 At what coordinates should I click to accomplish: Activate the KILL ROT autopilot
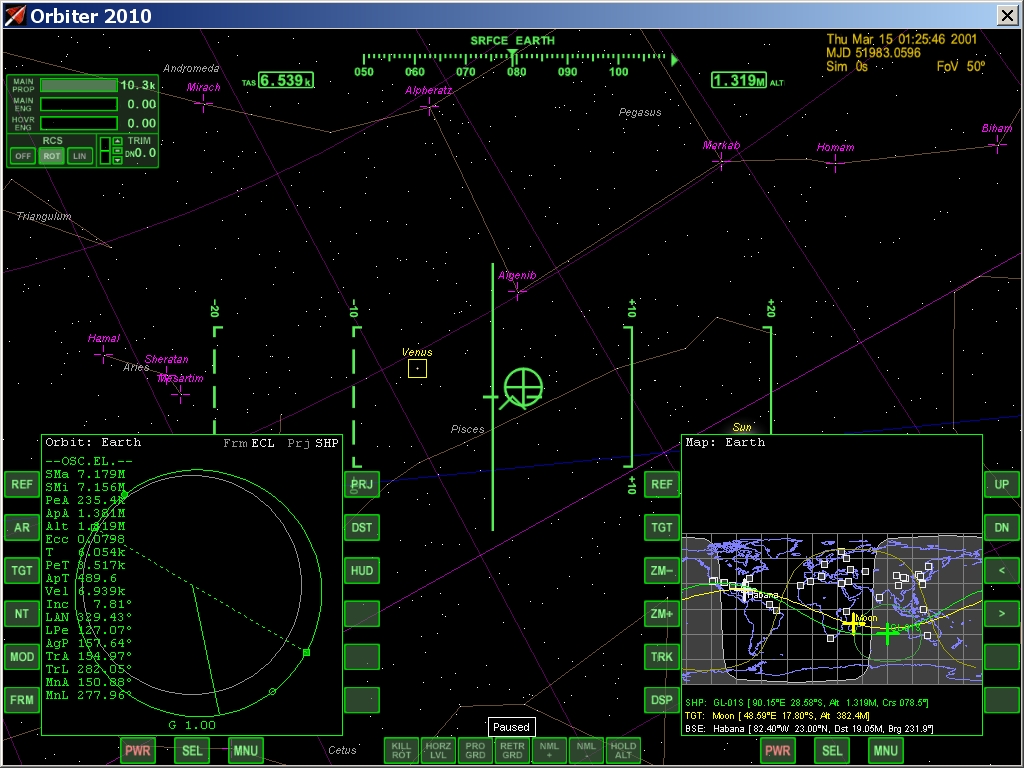click(401, 750)
